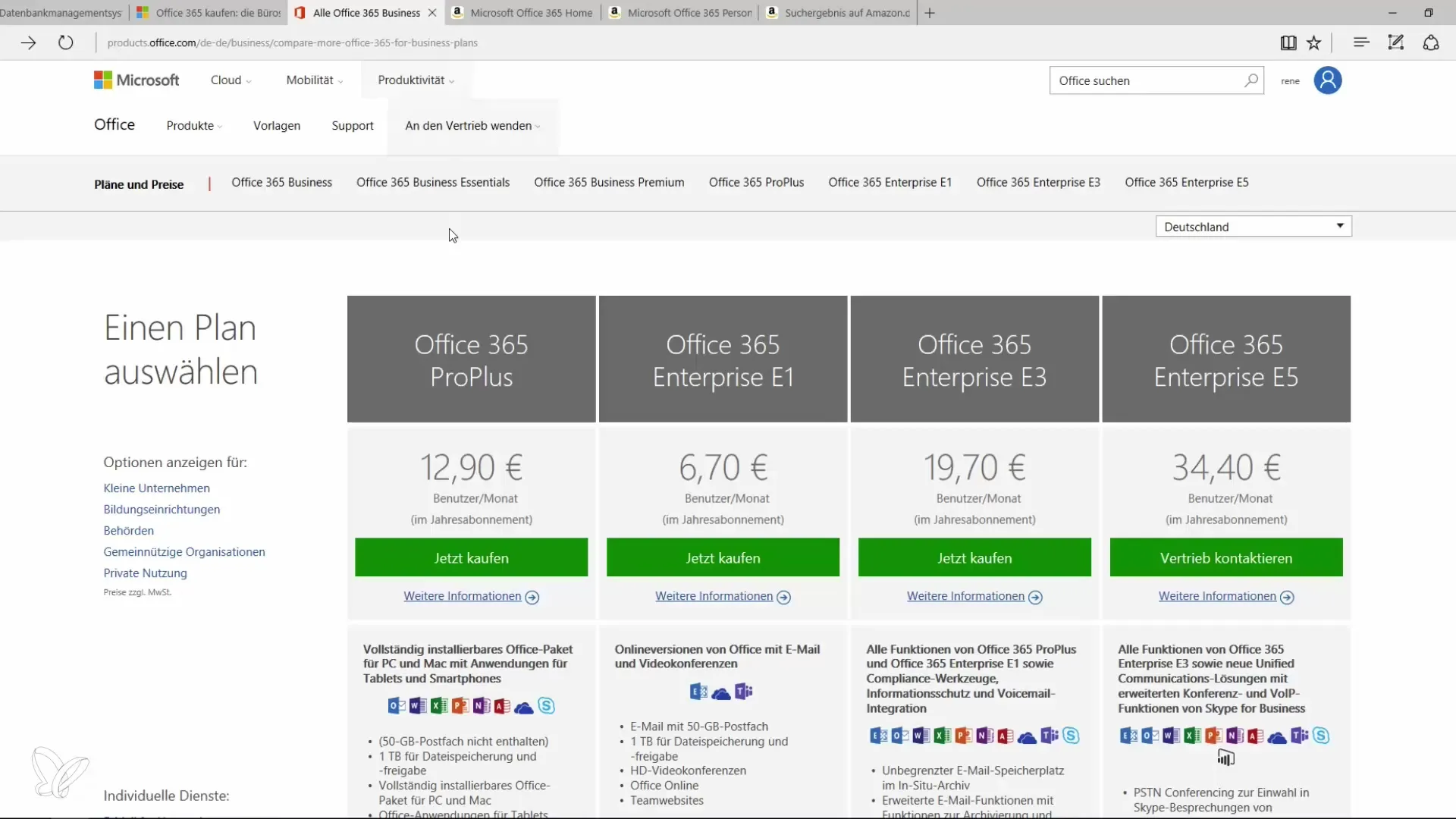The image size is (1456, 819).
Task: Select Office 365 Business Premium tab
Action: coord(609,182)
